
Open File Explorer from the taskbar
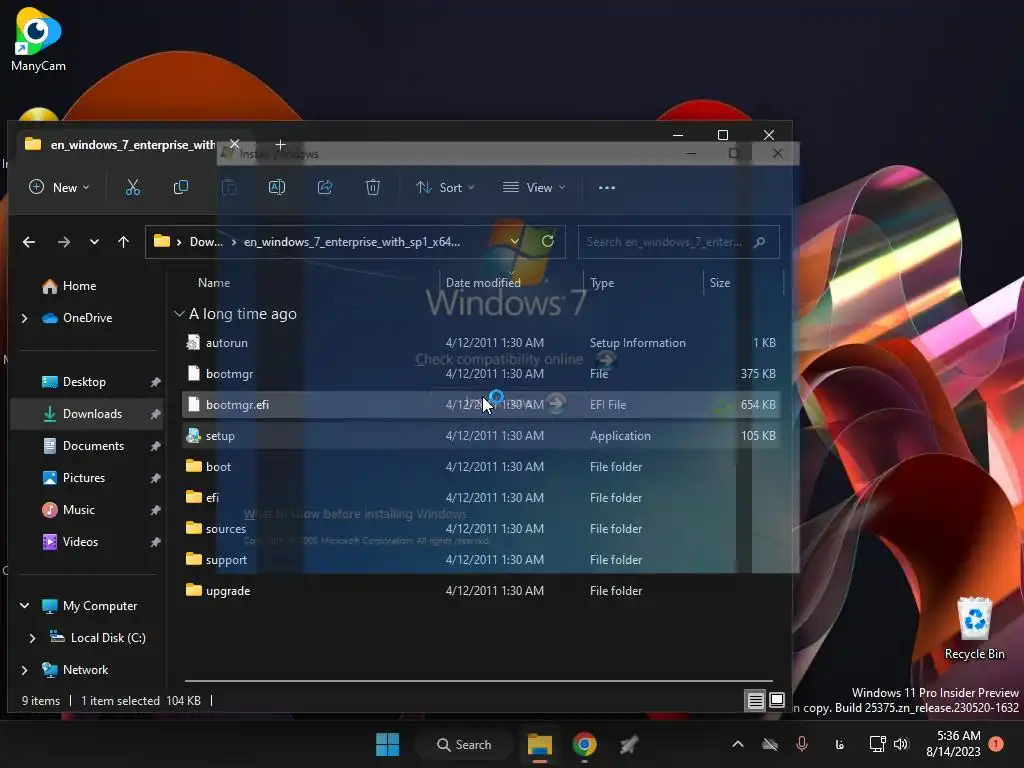click(539, 744)
